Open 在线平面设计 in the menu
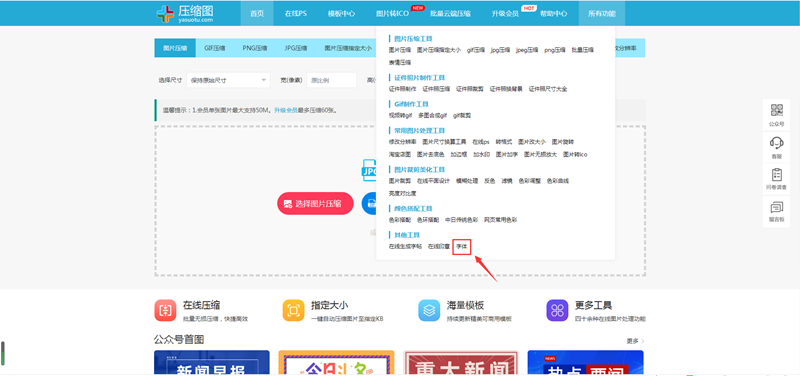800x376 pixels. click(x=433, y=181)
